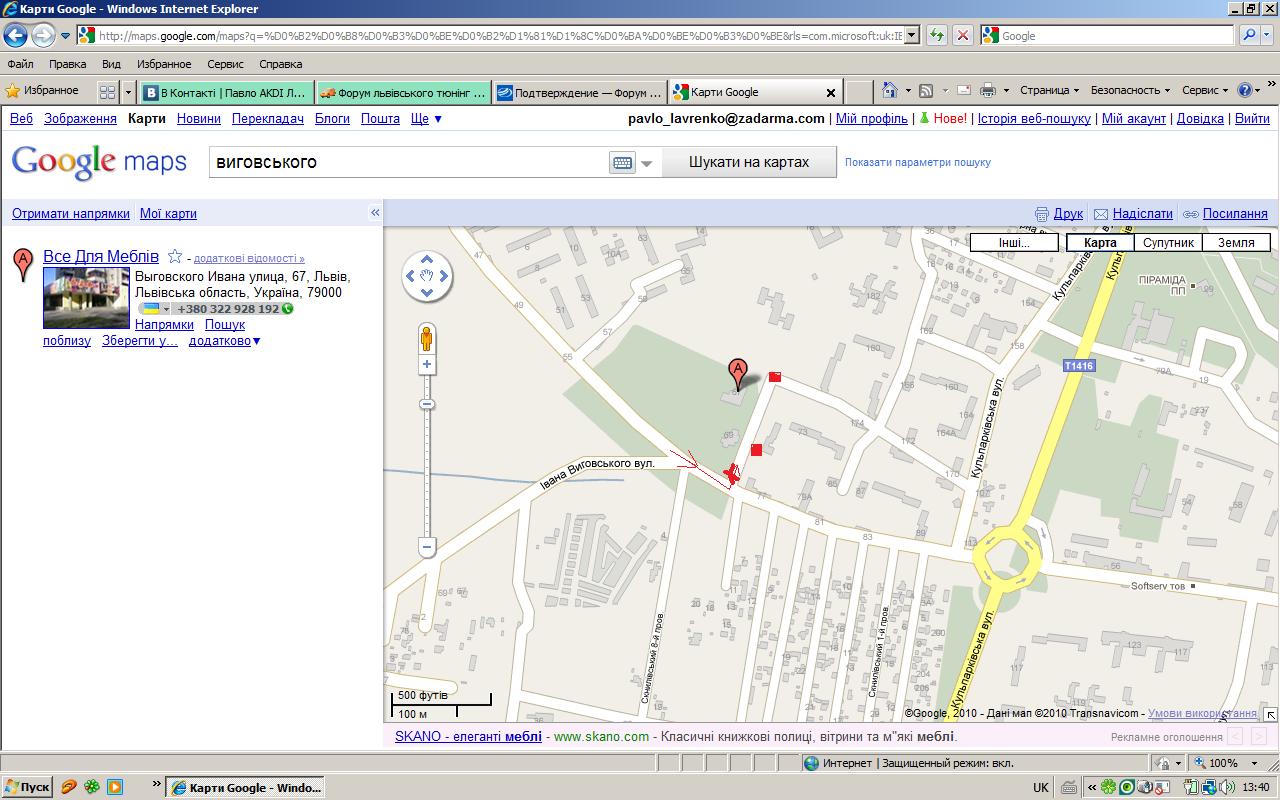
Task: Collapse the left panel with double chevron
Action: [x=375, y=213]
